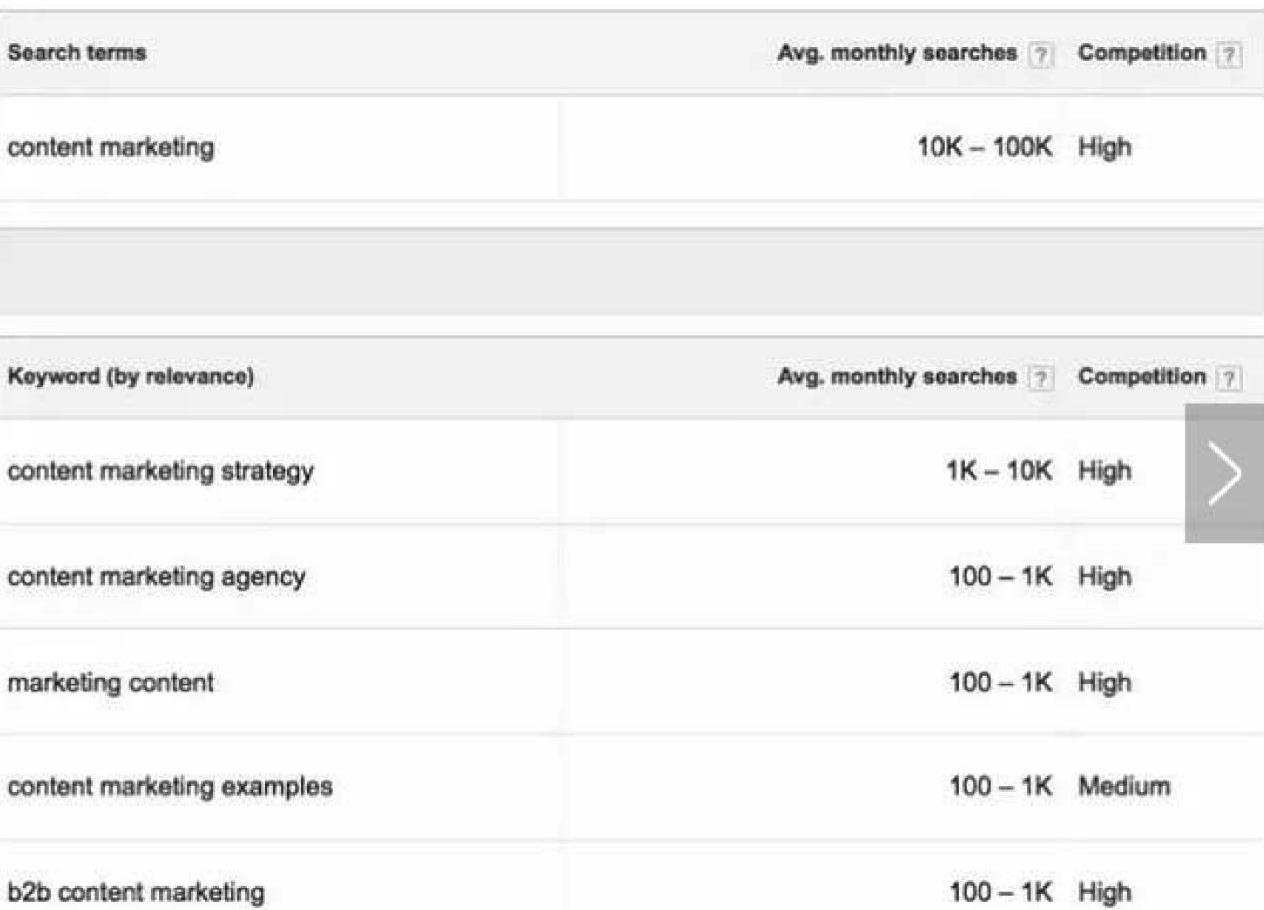The width and height of the screenshot is (1264, 910).
Task: Click help icon beside Keyword table monthly searches
Action: [1040, 378]
